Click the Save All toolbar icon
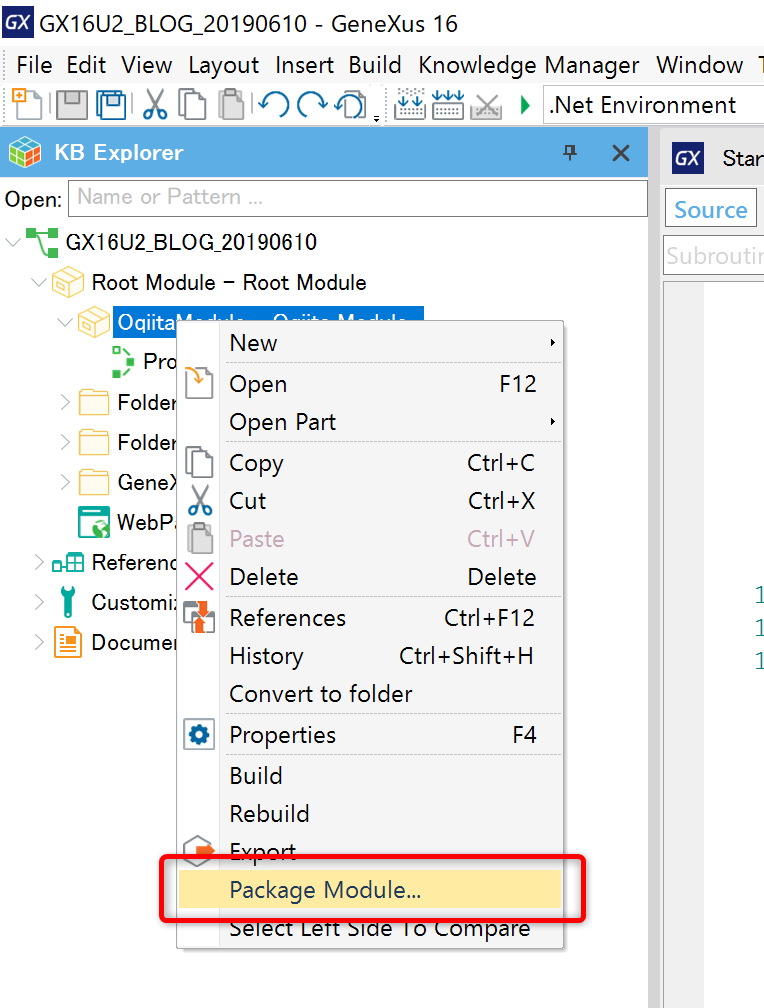The width and height of the screenshot is (764, 1008). (111, 104)
